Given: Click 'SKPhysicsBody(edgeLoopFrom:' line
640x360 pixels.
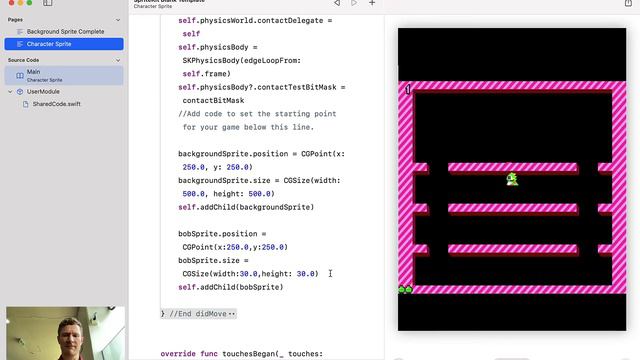Looking at the screenshot, I should click(242, 60).
